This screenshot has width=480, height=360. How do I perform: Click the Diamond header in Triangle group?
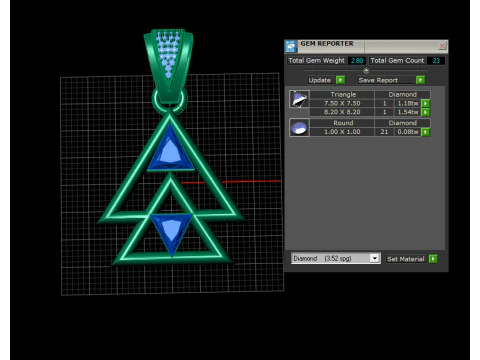pos(402,95)
